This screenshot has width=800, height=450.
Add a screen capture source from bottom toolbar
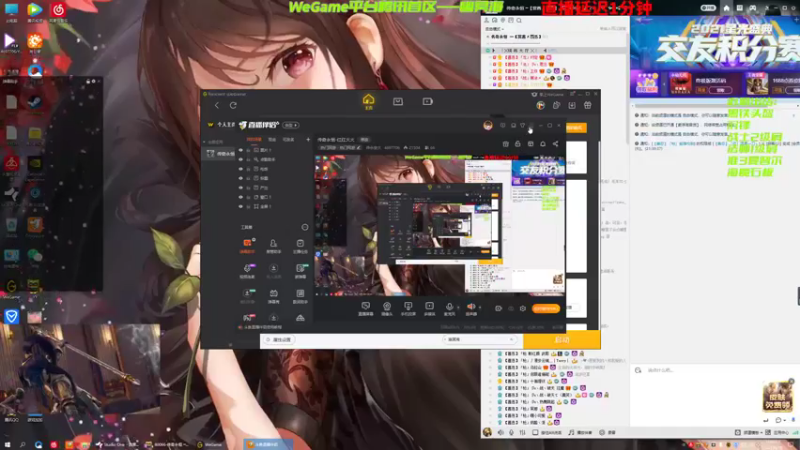point(365,308)
